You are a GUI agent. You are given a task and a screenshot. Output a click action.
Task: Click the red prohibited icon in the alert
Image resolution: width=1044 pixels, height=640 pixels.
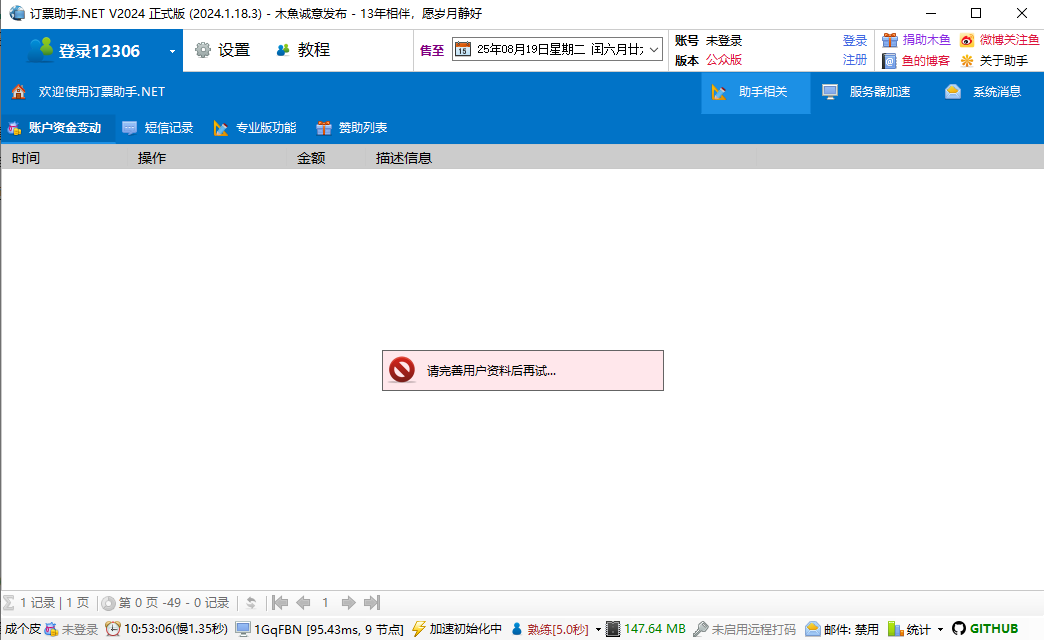coord(402,370)
